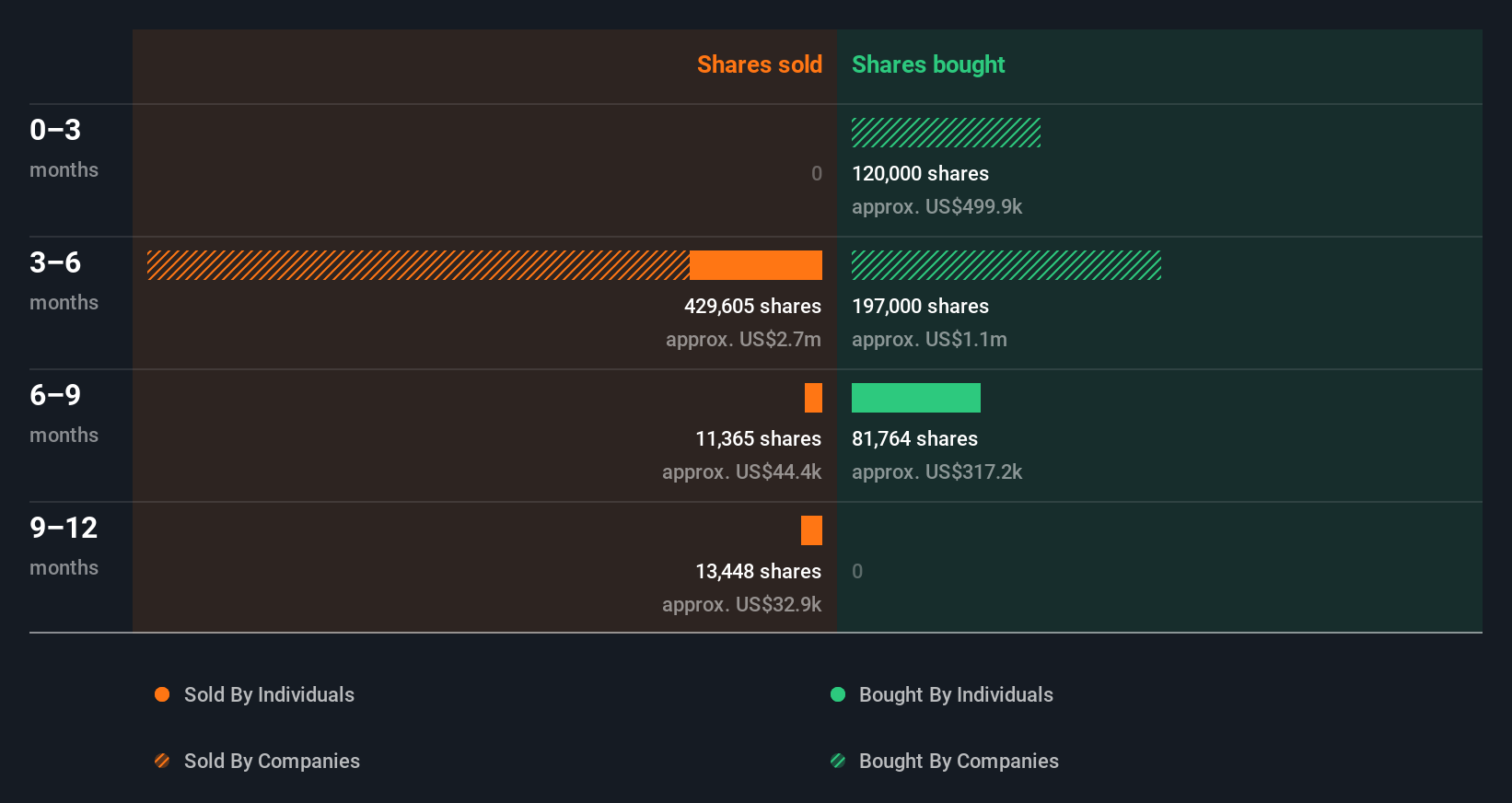Screen dimensions: 1512x803
Task: Click the Shares sold column header
Action: pyautogui.click(x=760, y=64)
